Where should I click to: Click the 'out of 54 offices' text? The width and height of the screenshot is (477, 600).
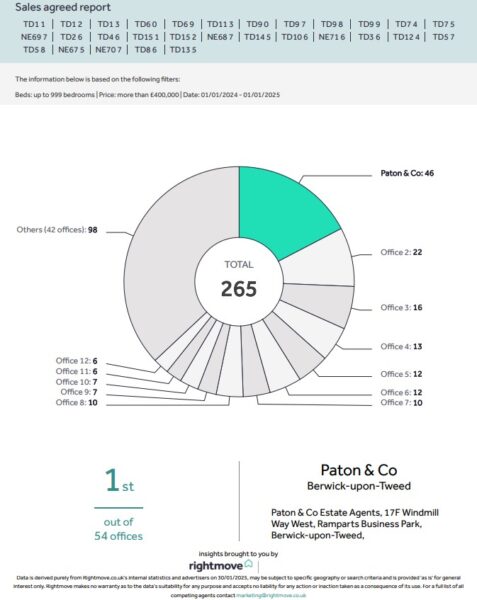119,529
